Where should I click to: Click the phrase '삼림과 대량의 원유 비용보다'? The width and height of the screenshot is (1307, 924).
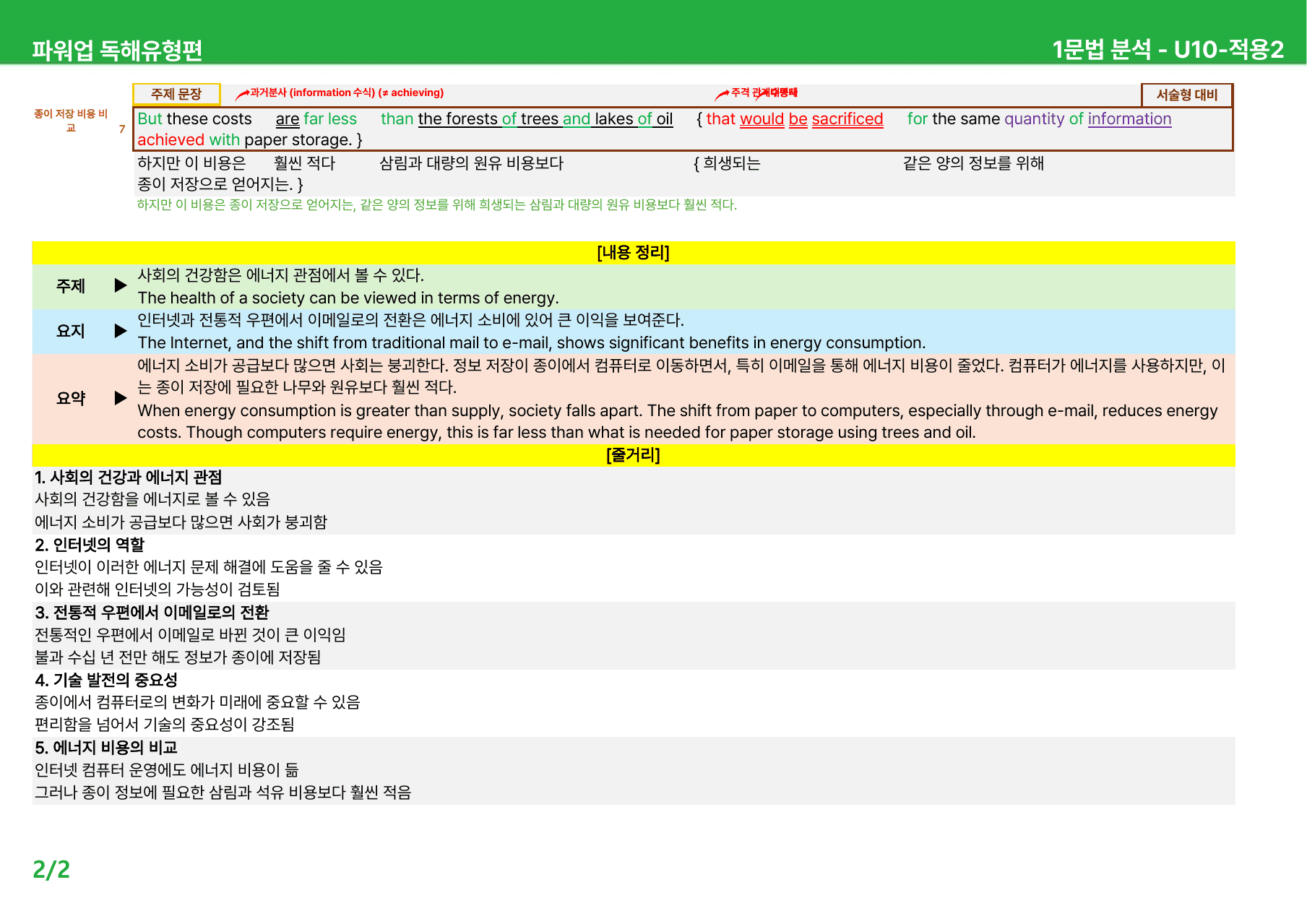click(x=471, y=163)
